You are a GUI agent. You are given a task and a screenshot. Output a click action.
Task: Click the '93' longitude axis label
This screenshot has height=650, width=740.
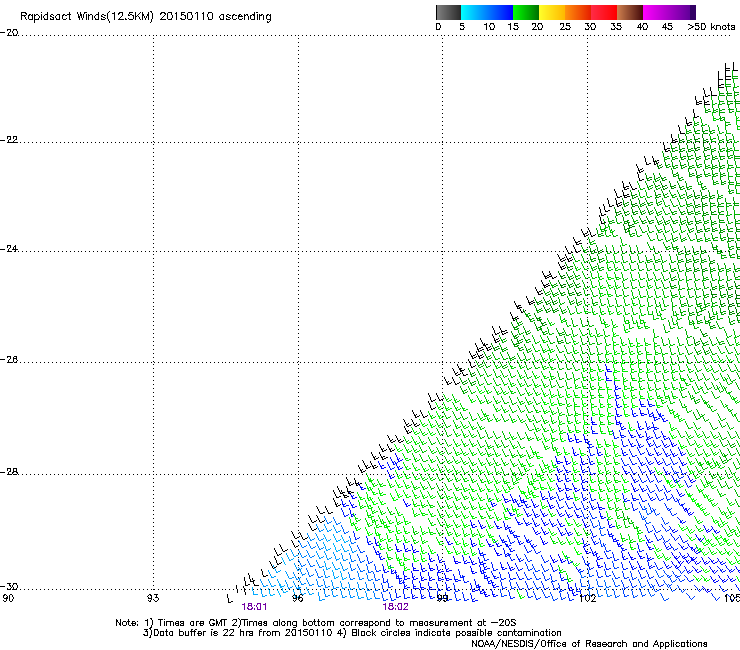[153, 598]
